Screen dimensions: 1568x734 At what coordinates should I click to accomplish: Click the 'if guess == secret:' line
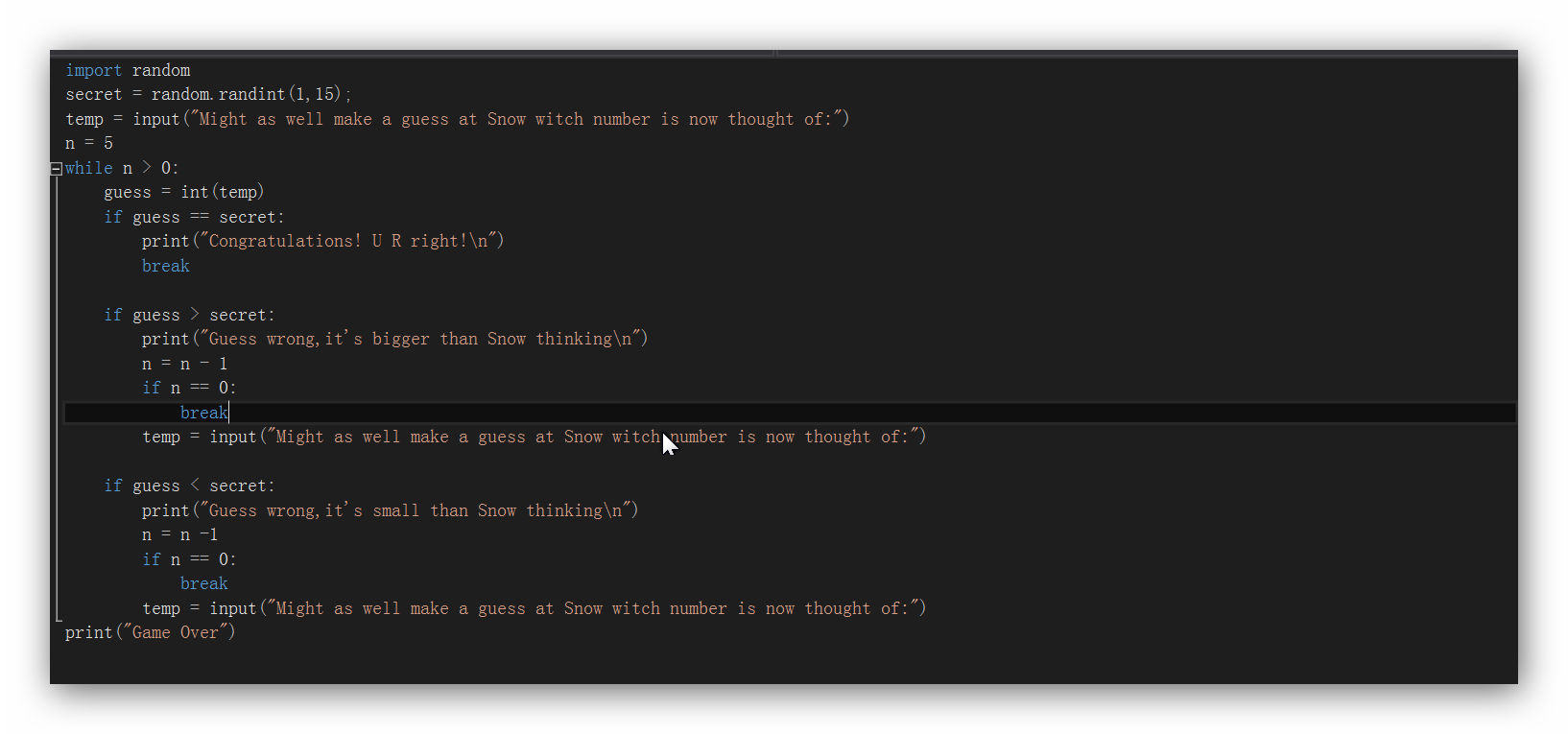click(x=194, y=217)
